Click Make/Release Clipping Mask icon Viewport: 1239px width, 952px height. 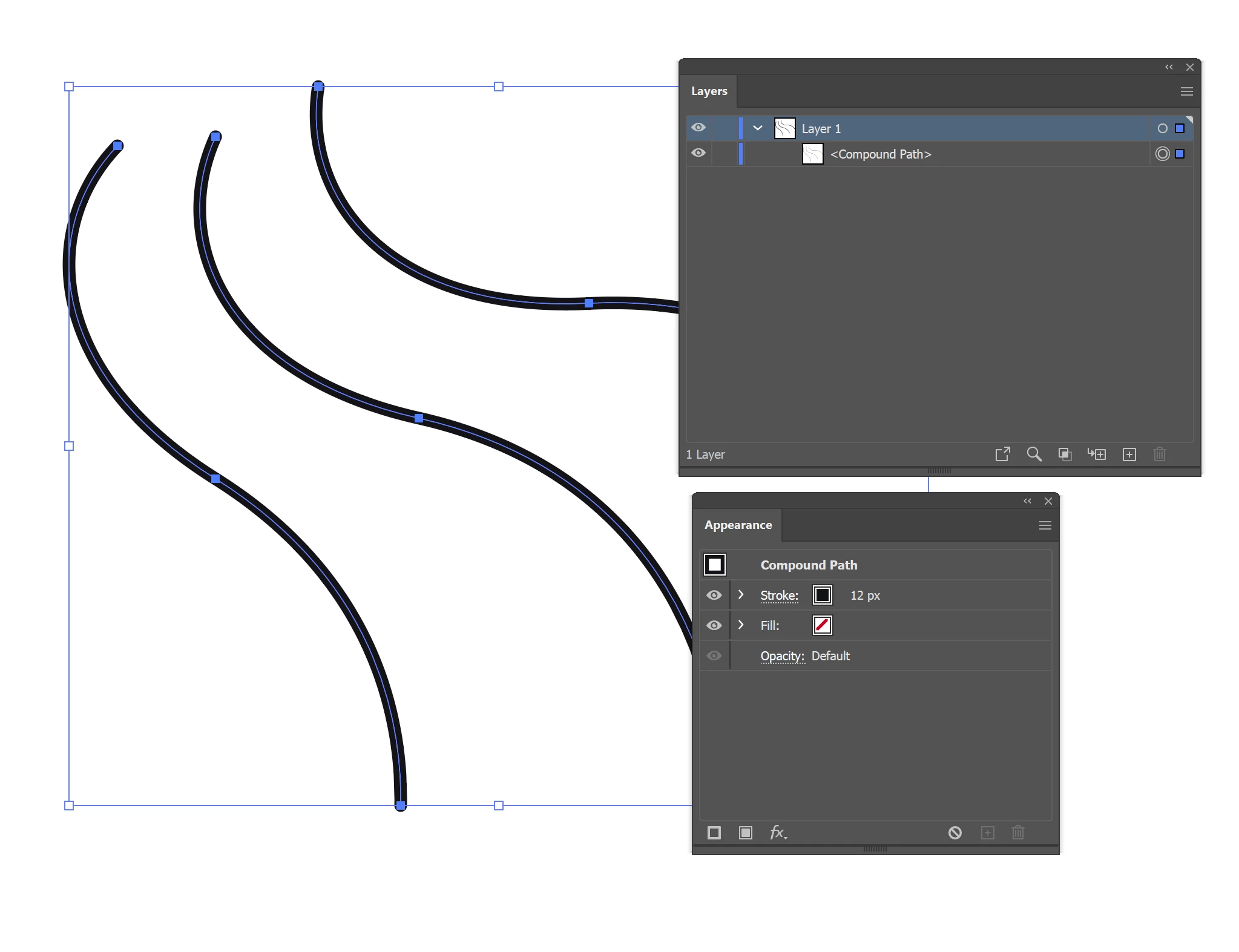pos(1065,454)
